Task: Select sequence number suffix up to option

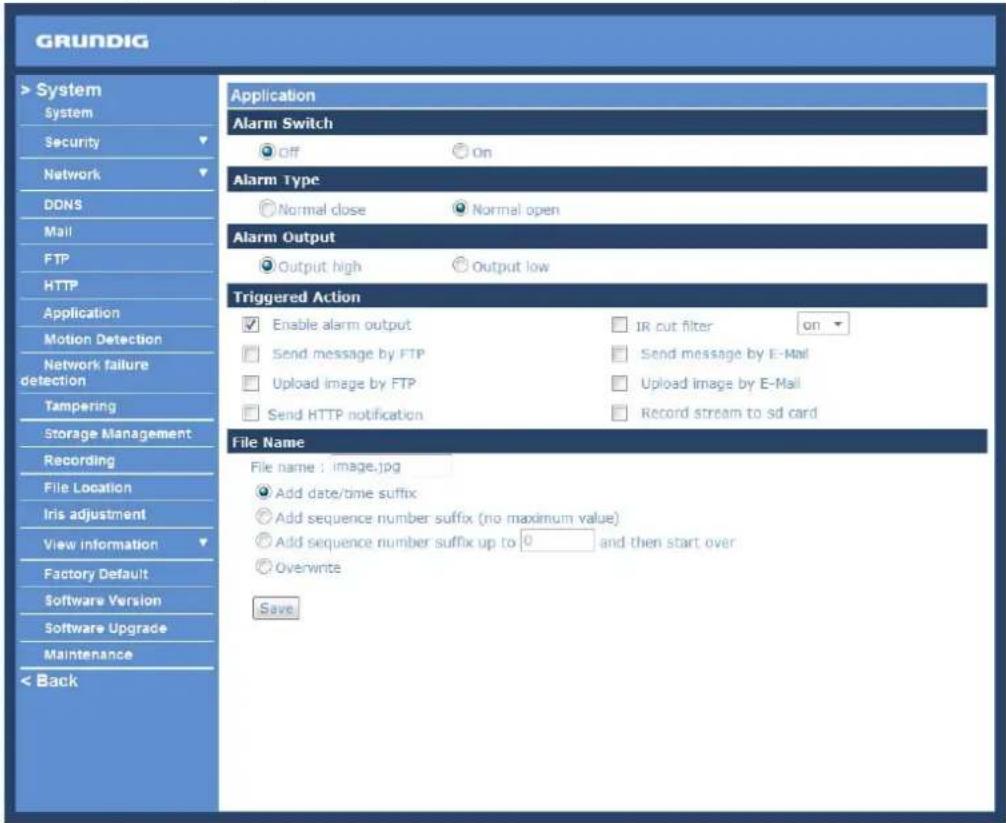Action: pos(263,541)
